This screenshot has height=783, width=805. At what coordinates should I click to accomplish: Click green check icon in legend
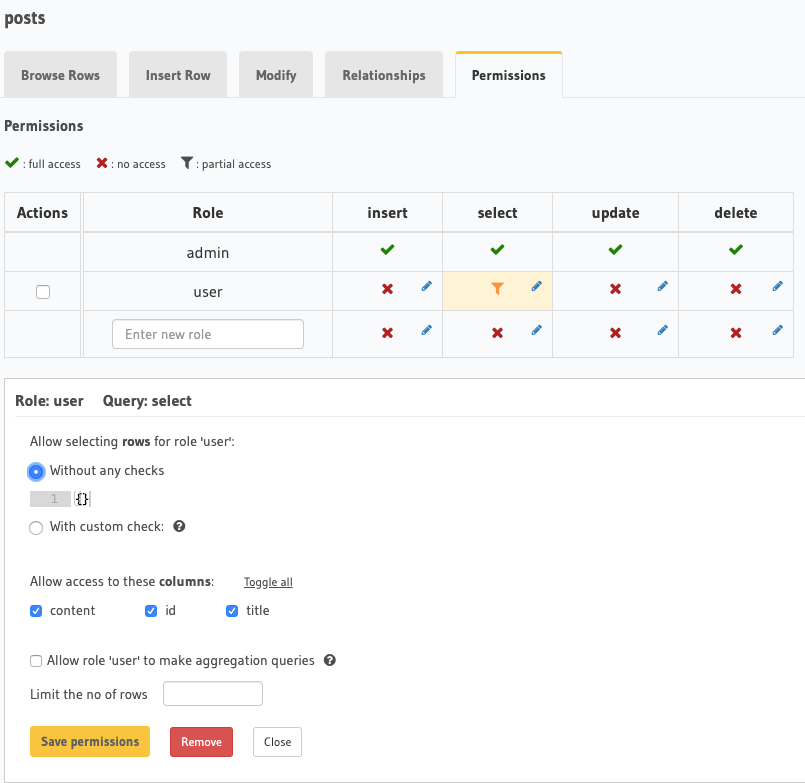click(x=12, y=163)
